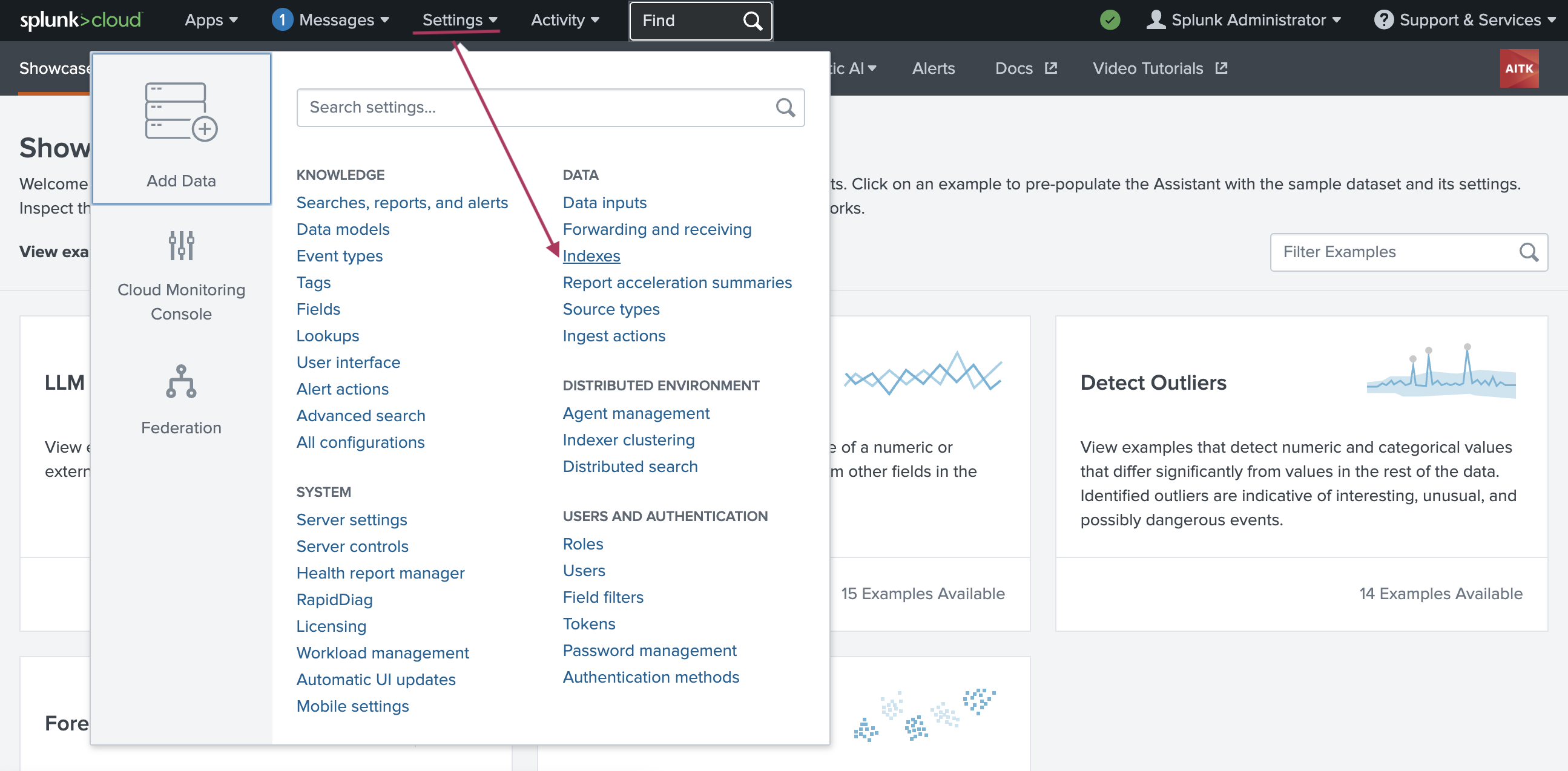Click the Alerts navigation tab
1568x771 pixels.
pyautogui.click(x=933, y=68)
